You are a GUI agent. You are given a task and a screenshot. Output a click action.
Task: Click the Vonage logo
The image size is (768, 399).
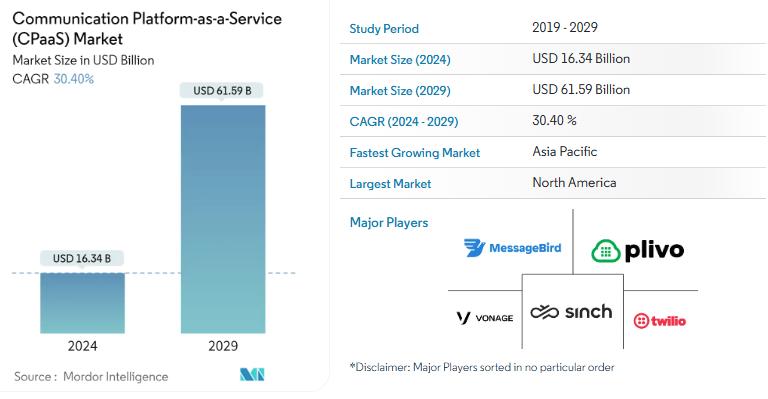coord(484,318)
